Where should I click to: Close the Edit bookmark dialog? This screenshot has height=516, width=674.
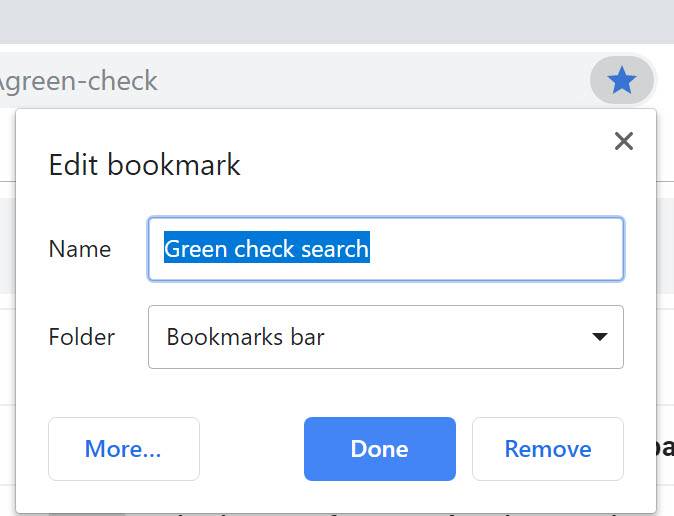click(624, 141)
